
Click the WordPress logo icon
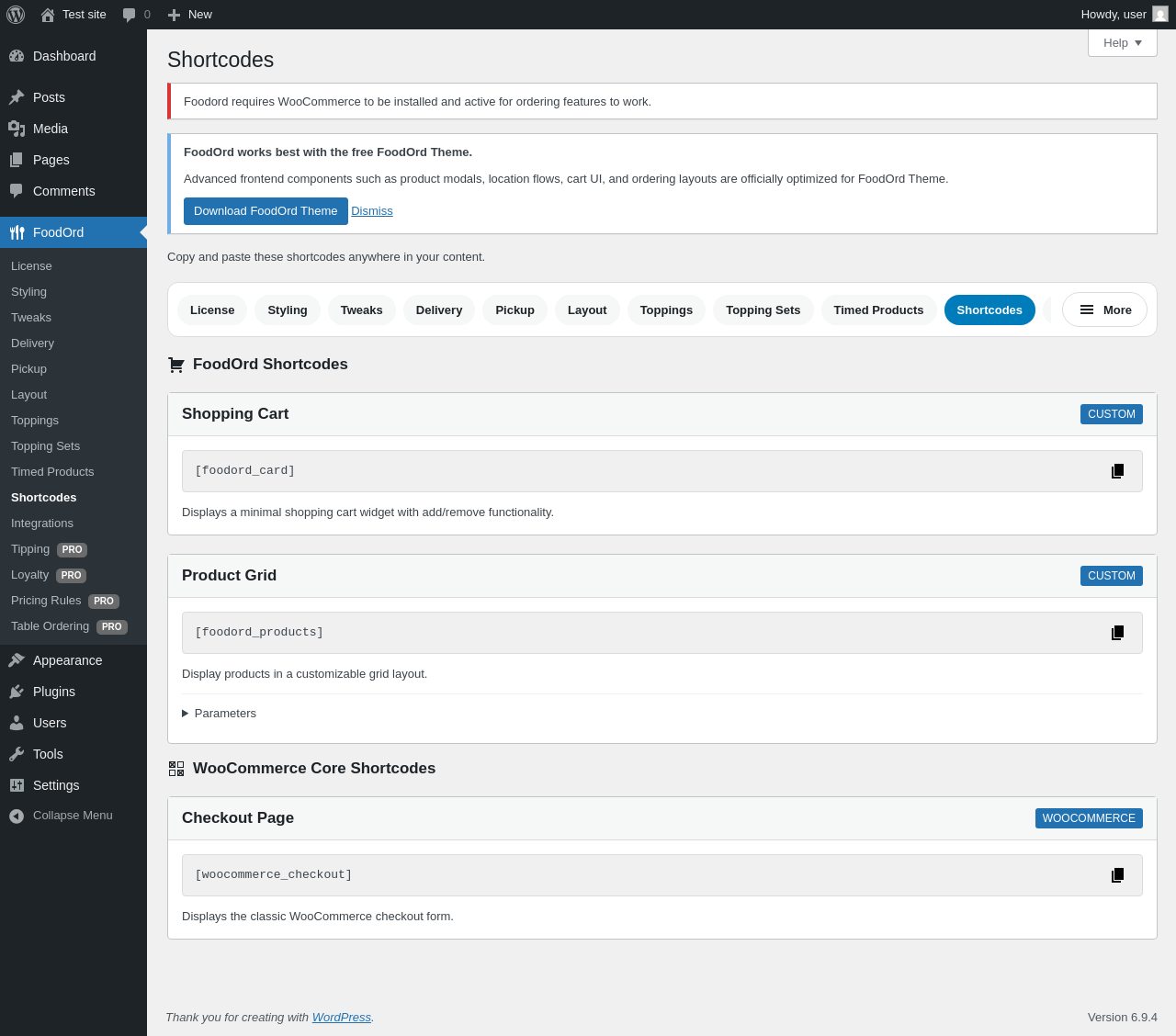point(16,15)
